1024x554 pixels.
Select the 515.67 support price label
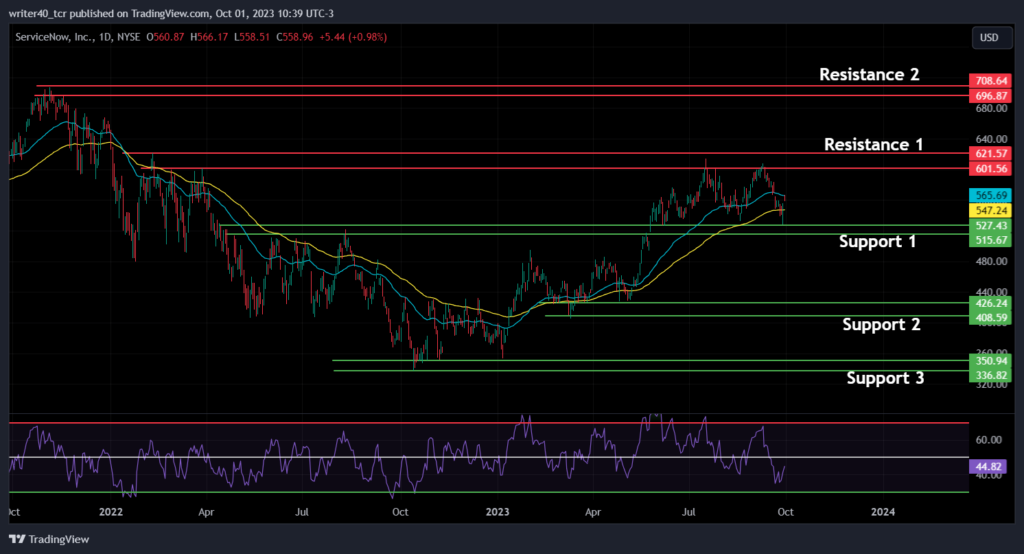991,240
